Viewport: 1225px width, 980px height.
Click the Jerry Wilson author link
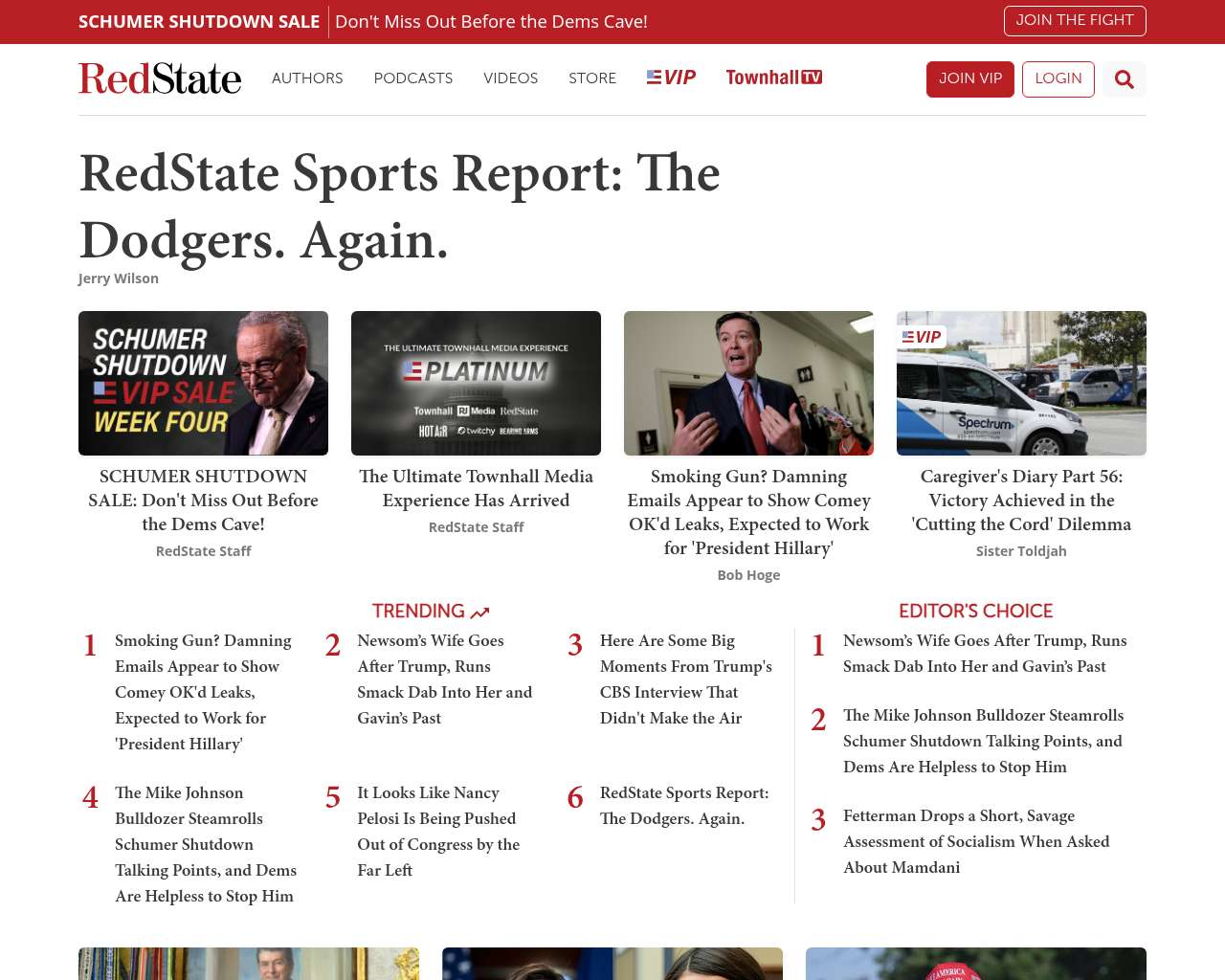click(119, 278)
